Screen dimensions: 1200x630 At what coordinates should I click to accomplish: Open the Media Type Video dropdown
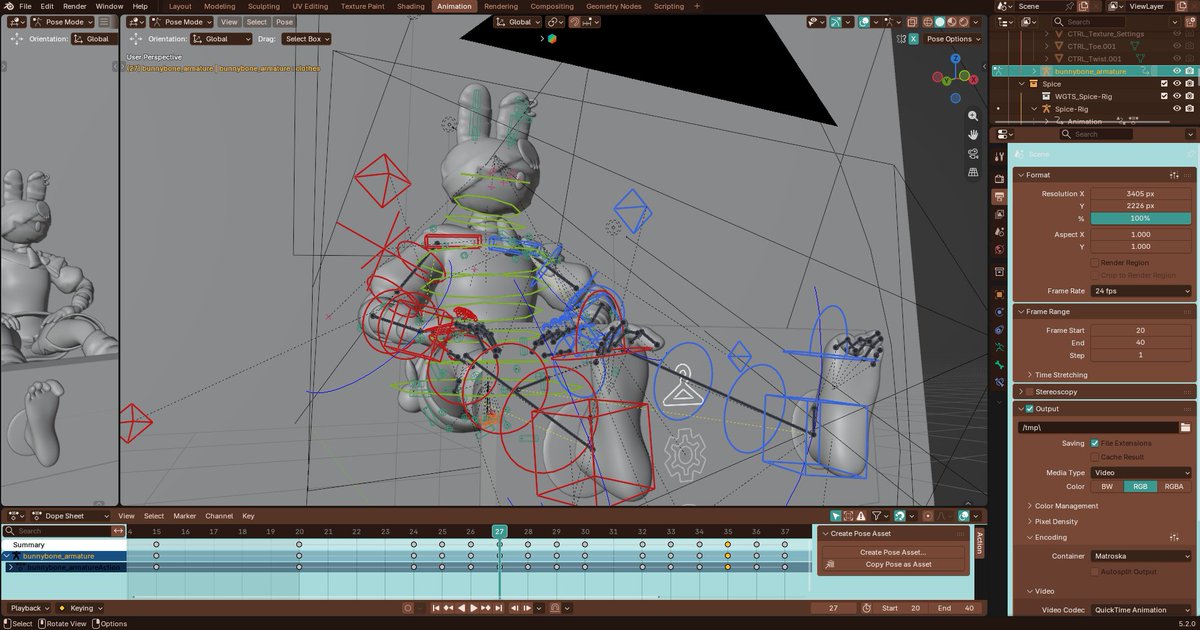(1141, 472)
